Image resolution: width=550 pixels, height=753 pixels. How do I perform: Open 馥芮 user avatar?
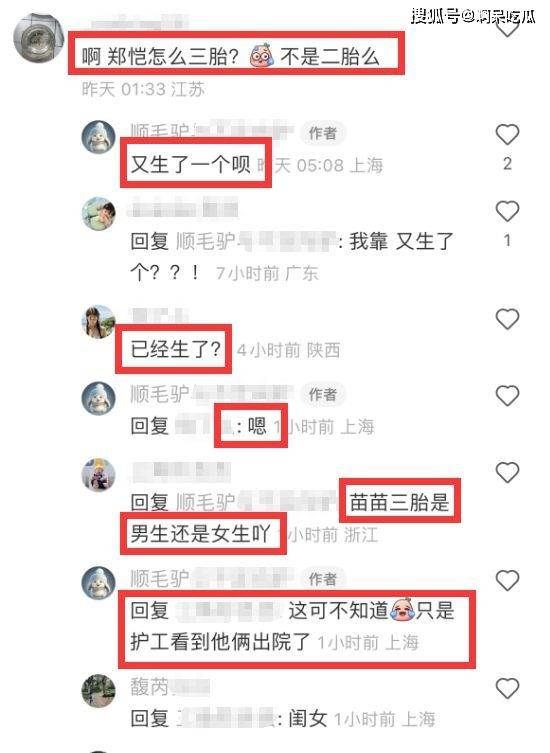pyautogui.click(x=98, y=691)
